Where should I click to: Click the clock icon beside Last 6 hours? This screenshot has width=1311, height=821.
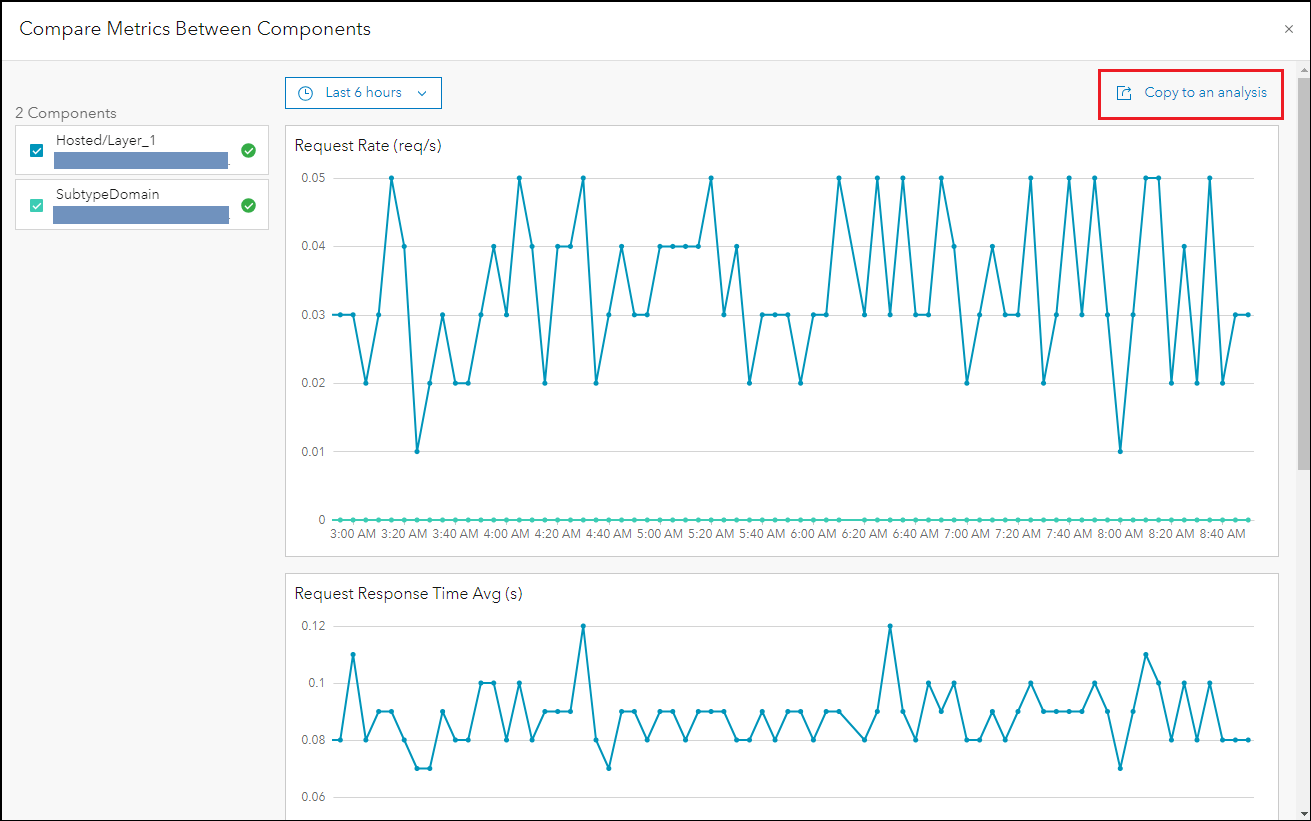coord(306,93)
